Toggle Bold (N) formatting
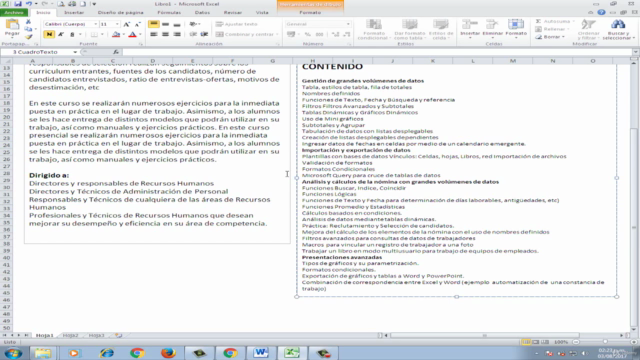The image size is (640, 360). click(x=49, y=35)
